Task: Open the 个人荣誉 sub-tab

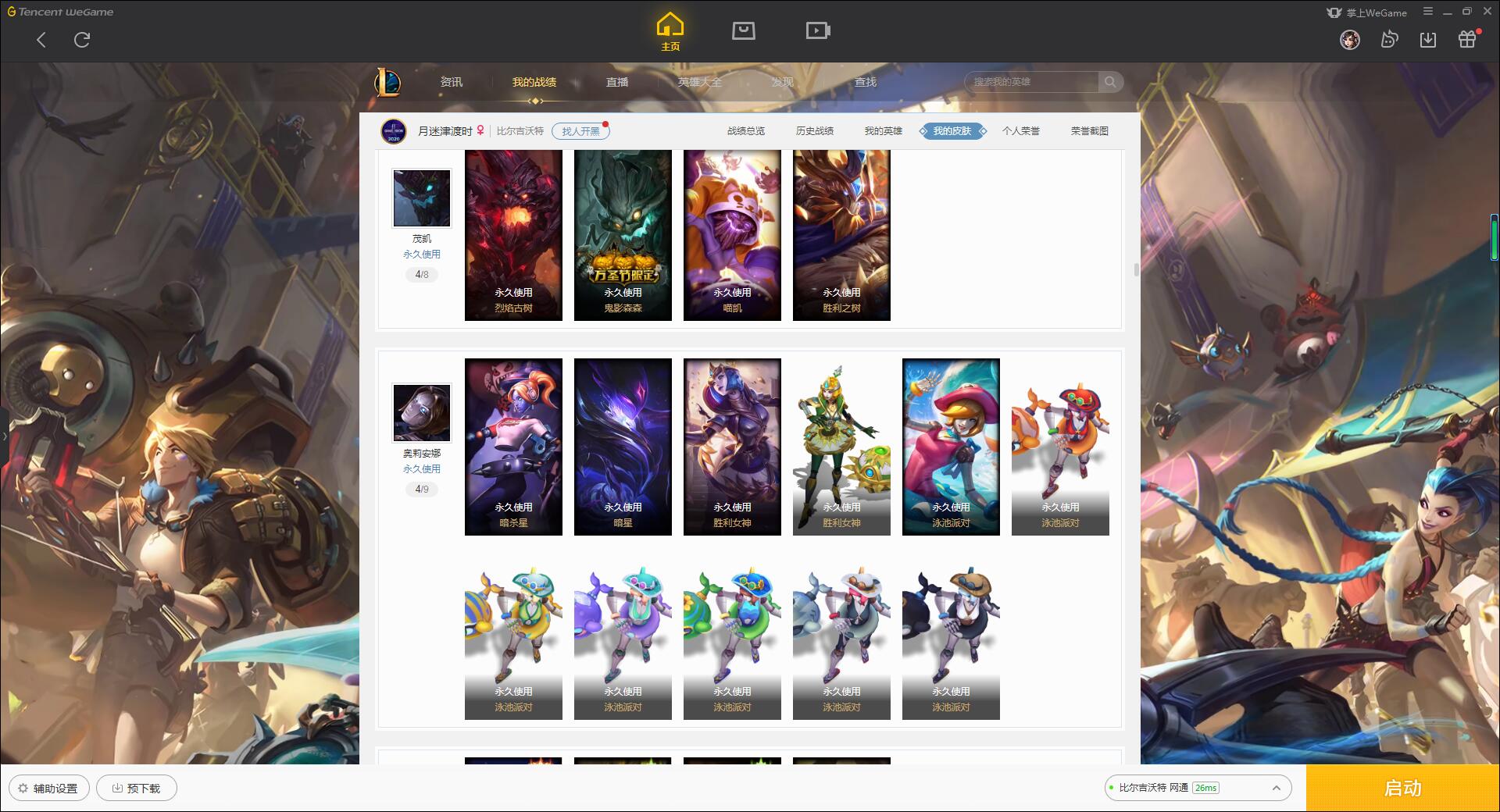Action: pyautogui.click(x=1021, y=131)
